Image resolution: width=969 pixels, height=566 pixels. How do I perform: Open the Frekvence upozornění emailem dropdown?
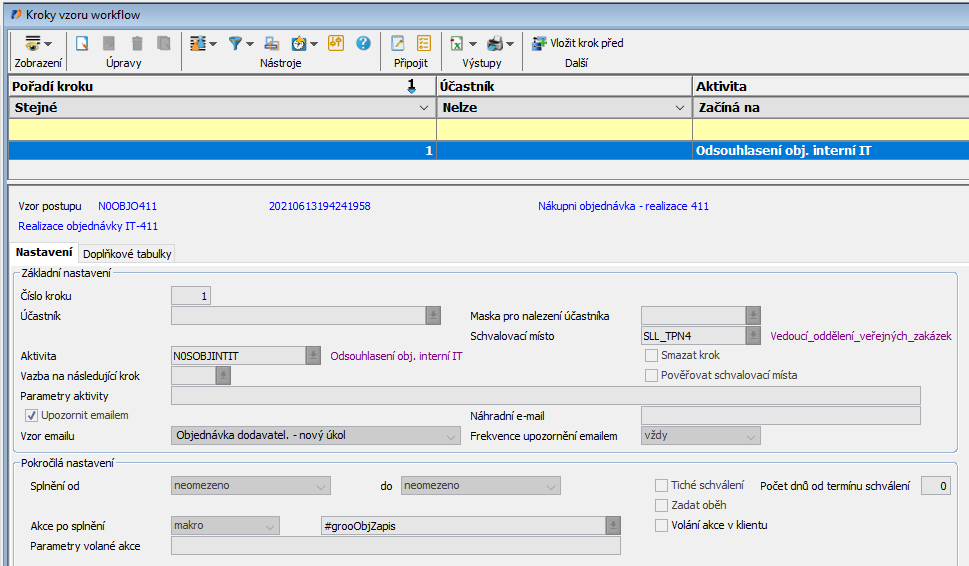(x=750, y=435)
